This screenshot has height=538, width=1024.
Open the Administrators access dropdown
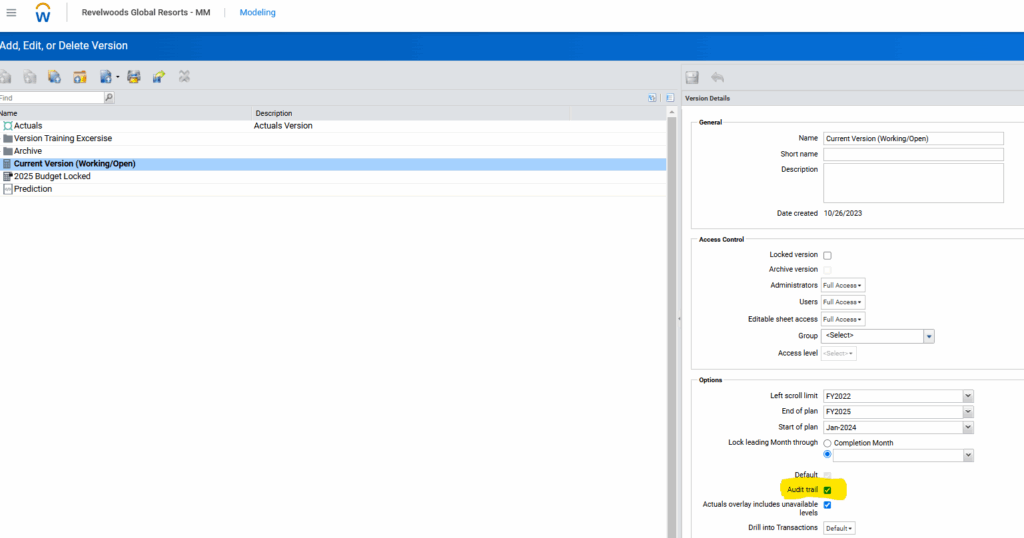pos(843,285)
